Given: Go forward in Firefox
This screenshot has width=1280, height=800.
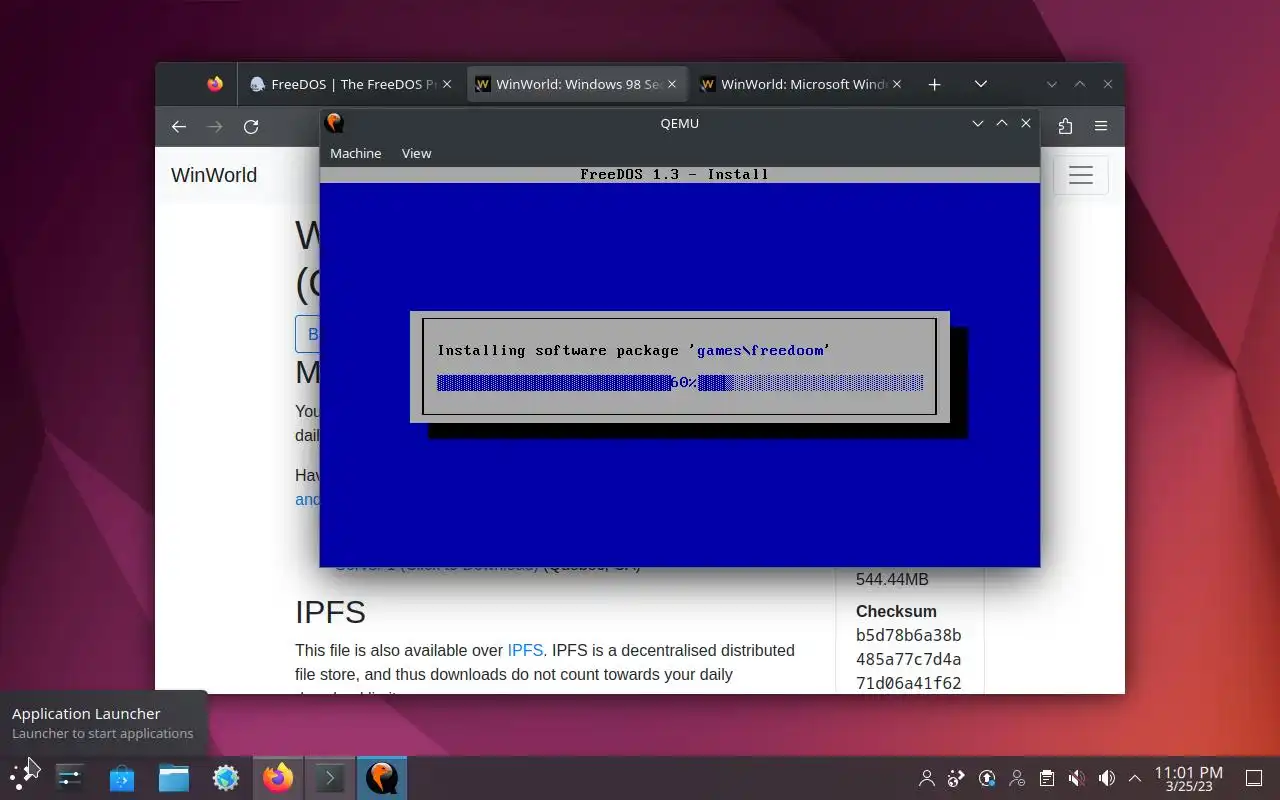Looking at the screenshot, I should point(215,126).
